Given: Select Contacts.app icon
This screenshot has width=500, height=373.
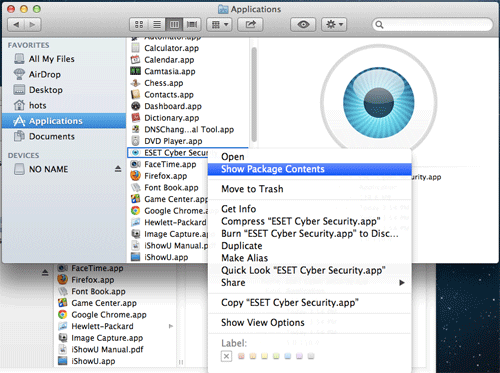Looking at the screenshot, I should point(135,95).
